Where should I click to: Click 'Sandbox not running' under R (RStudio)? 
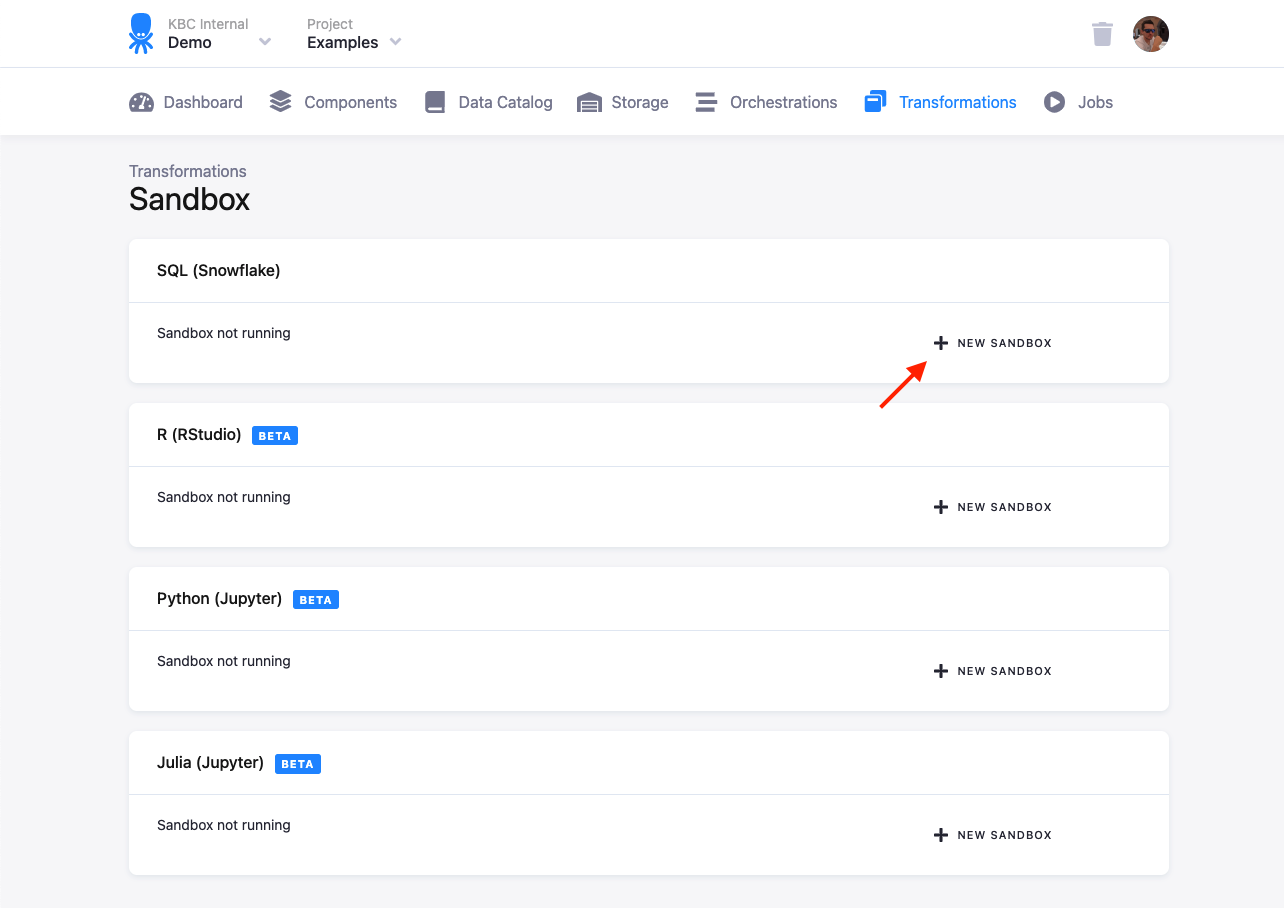click(x=224, y=497)
